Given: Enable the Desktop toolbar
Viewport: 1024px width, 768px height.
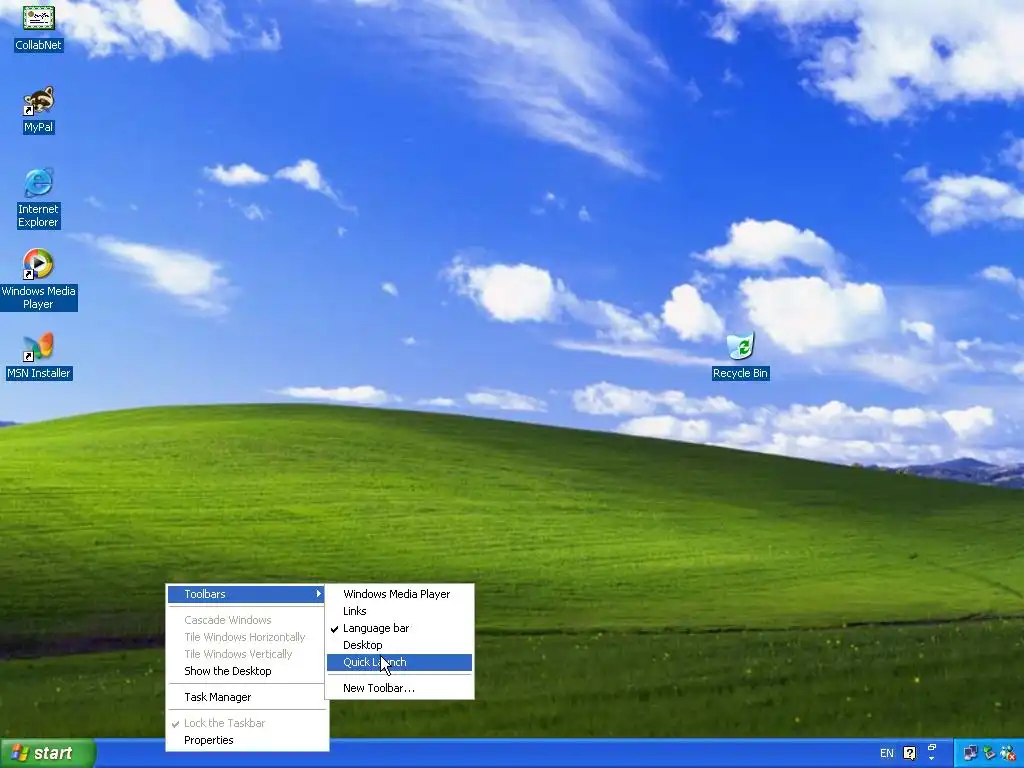Looking at the screenshot, I should [x=399, y=645].
